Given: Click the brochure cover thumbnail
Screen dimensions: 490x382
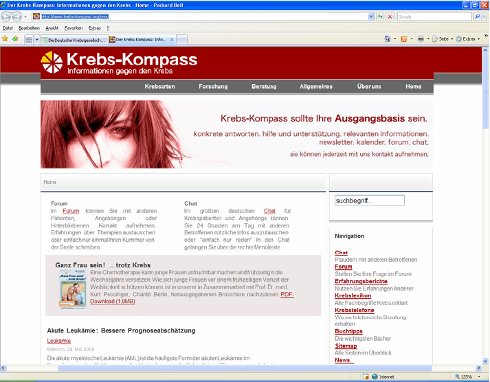Looking at the screenshot, I should point(72,289).
